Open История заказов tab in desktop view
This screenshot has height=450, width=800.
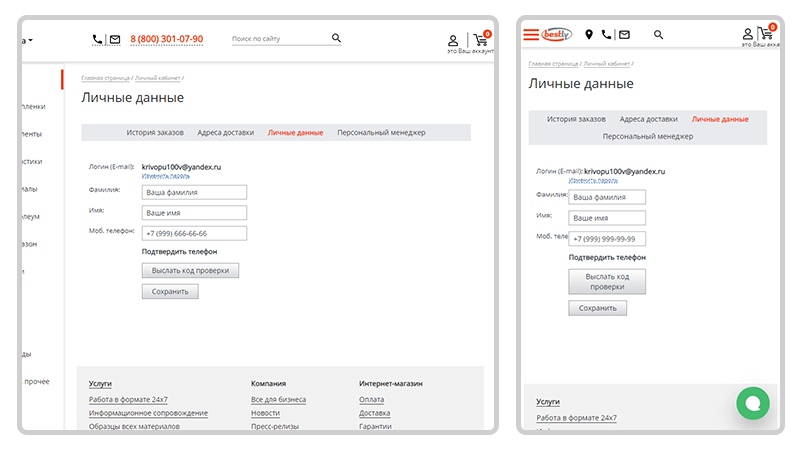tap(155, 133)
